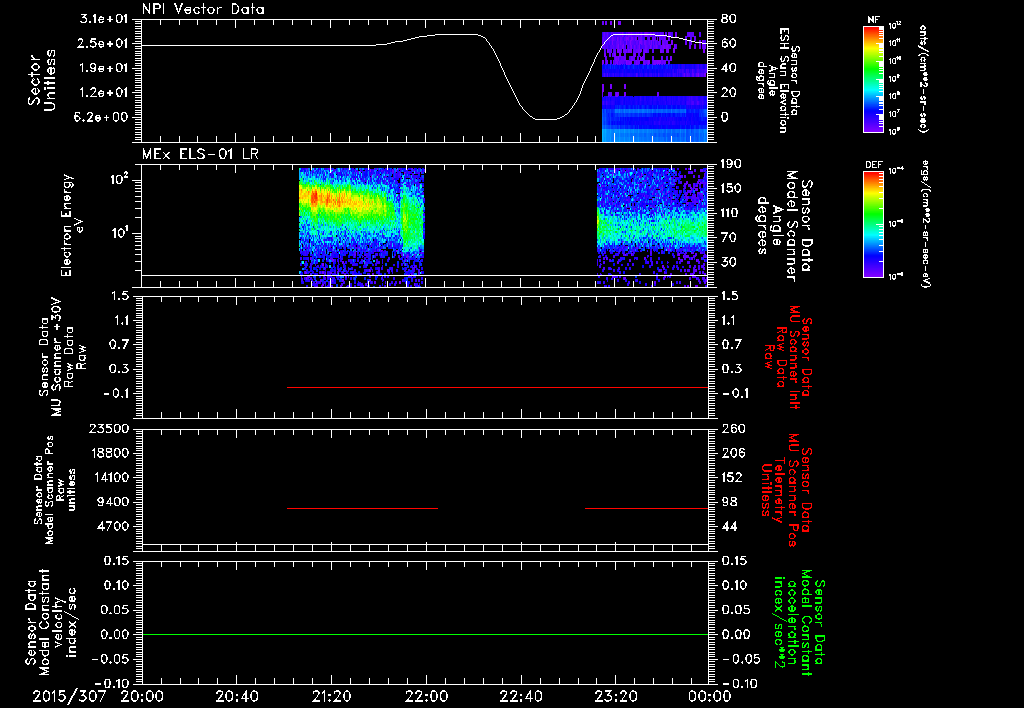Screen dimensions: 1024x708
Task: Click the '150' scanner angle tick label
Action: [x=731, y=188]
